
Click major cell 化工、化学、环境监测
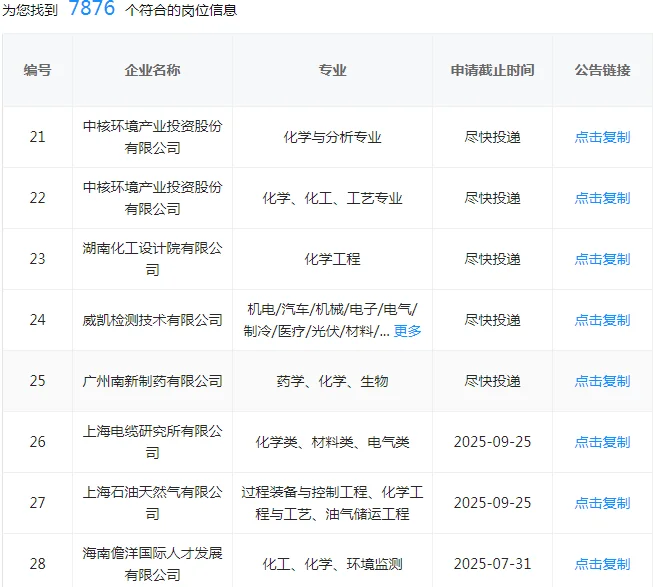332,564
